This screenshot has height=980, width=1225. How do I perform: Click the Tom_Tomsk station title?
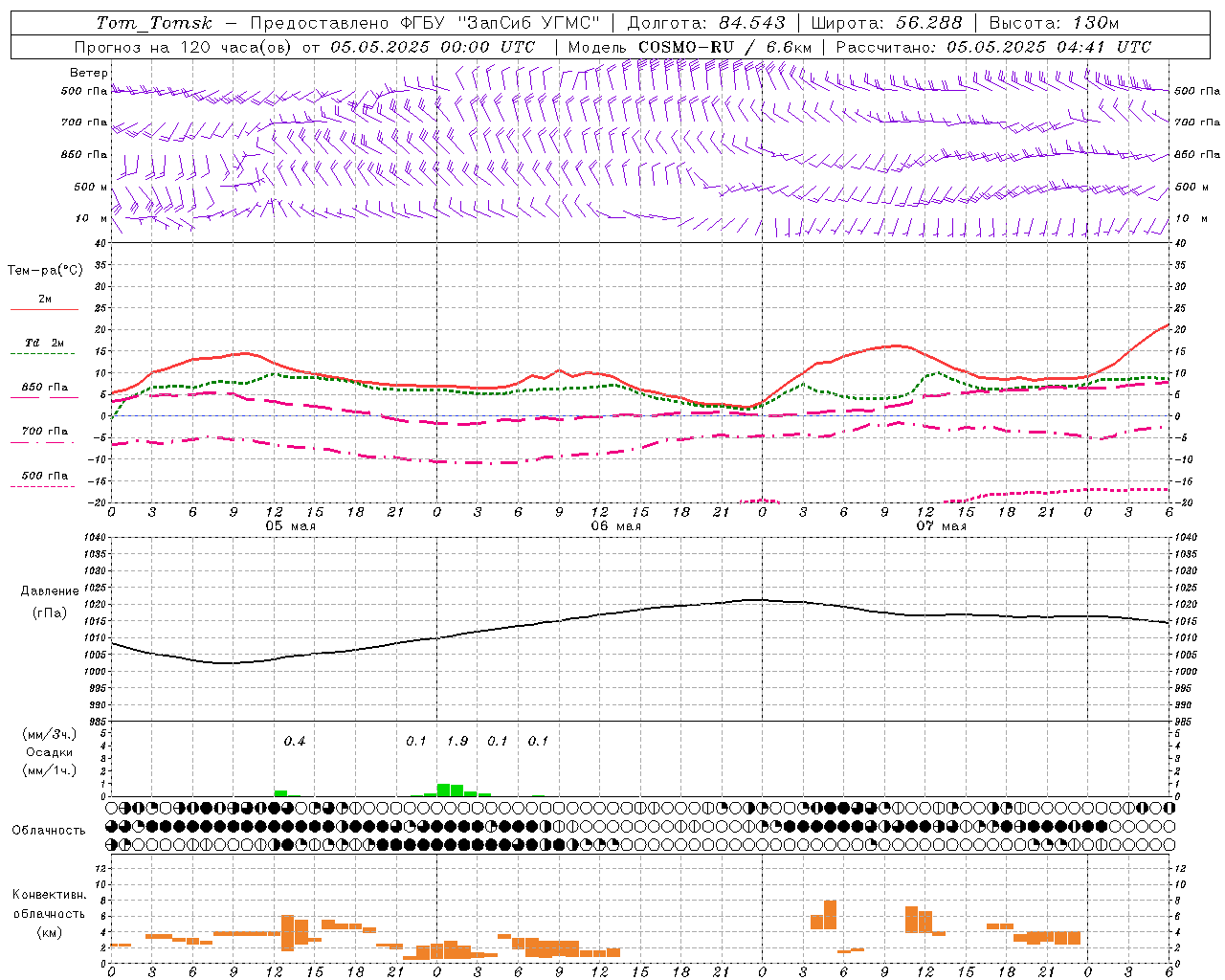tap(154, 23)
